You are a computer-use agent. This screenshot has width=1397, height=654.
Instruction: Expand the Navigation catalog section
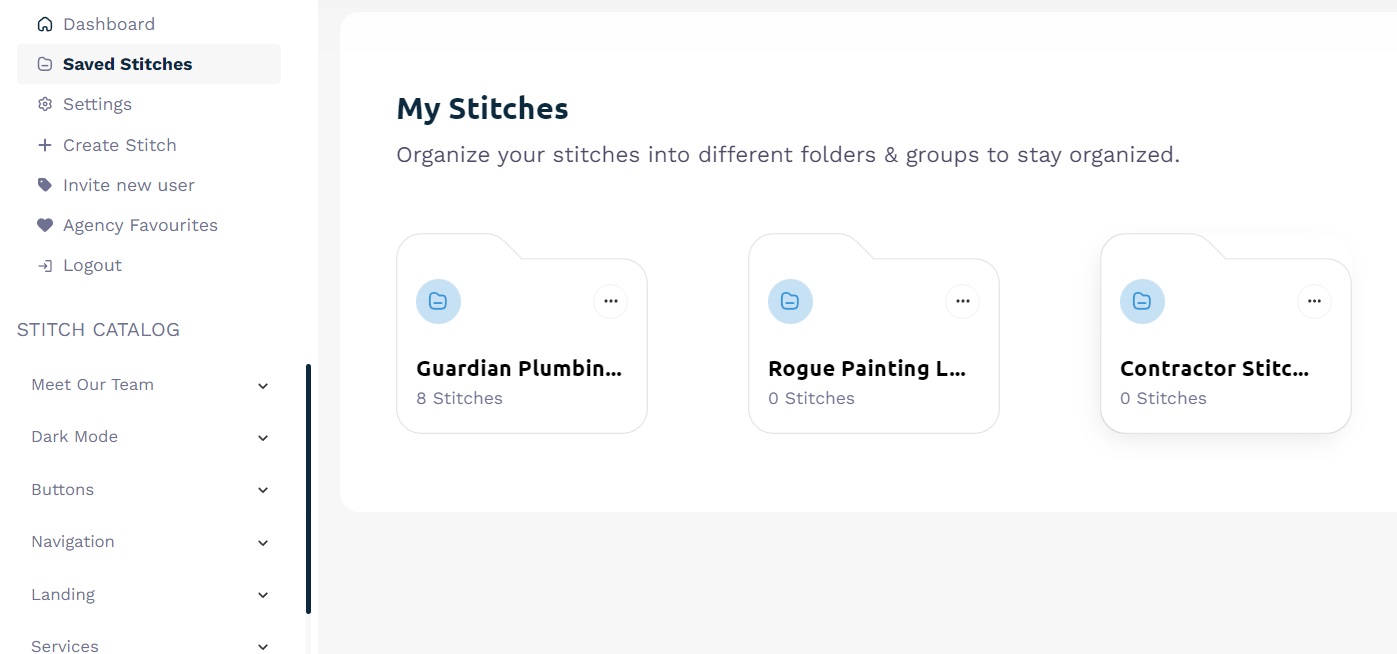point(263,543)
